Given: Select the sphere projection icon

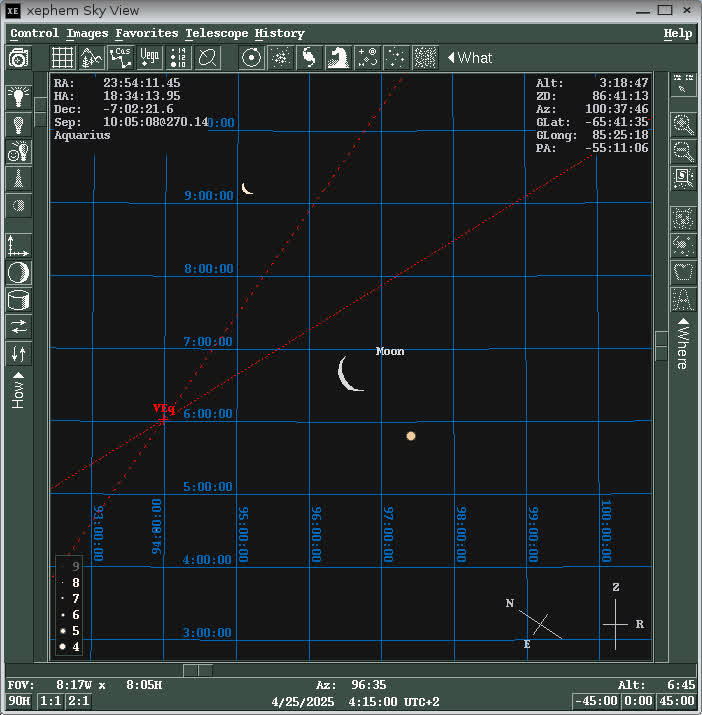Looking at the screenshot, I should (18, 273).
